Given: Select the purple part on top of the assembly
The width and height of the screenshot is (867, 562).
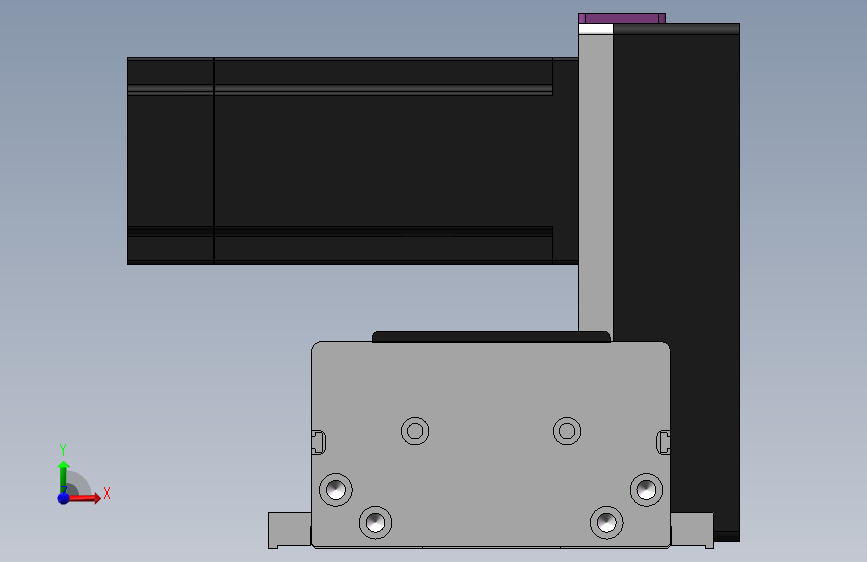Looking at the screenshot, I should point(621,18).
